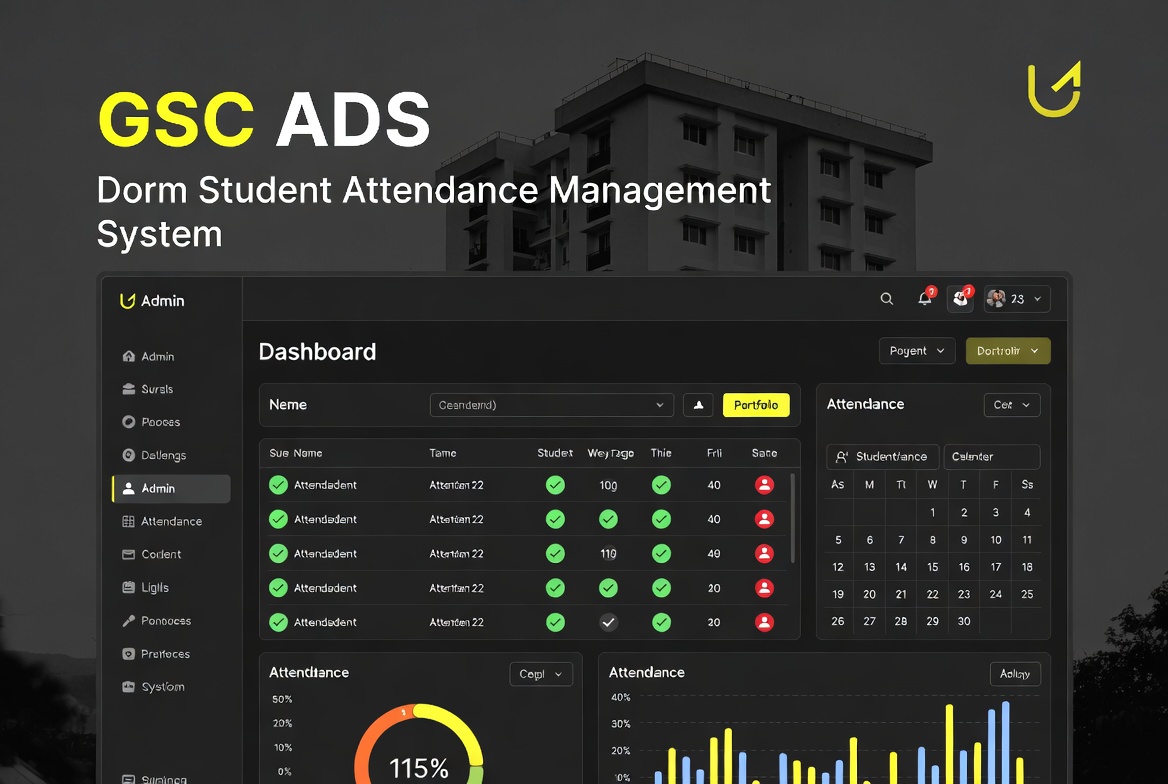Toggle the leading green check in the 100 row
Screen dimensions: 1168x784
click(x=279, y=485)
